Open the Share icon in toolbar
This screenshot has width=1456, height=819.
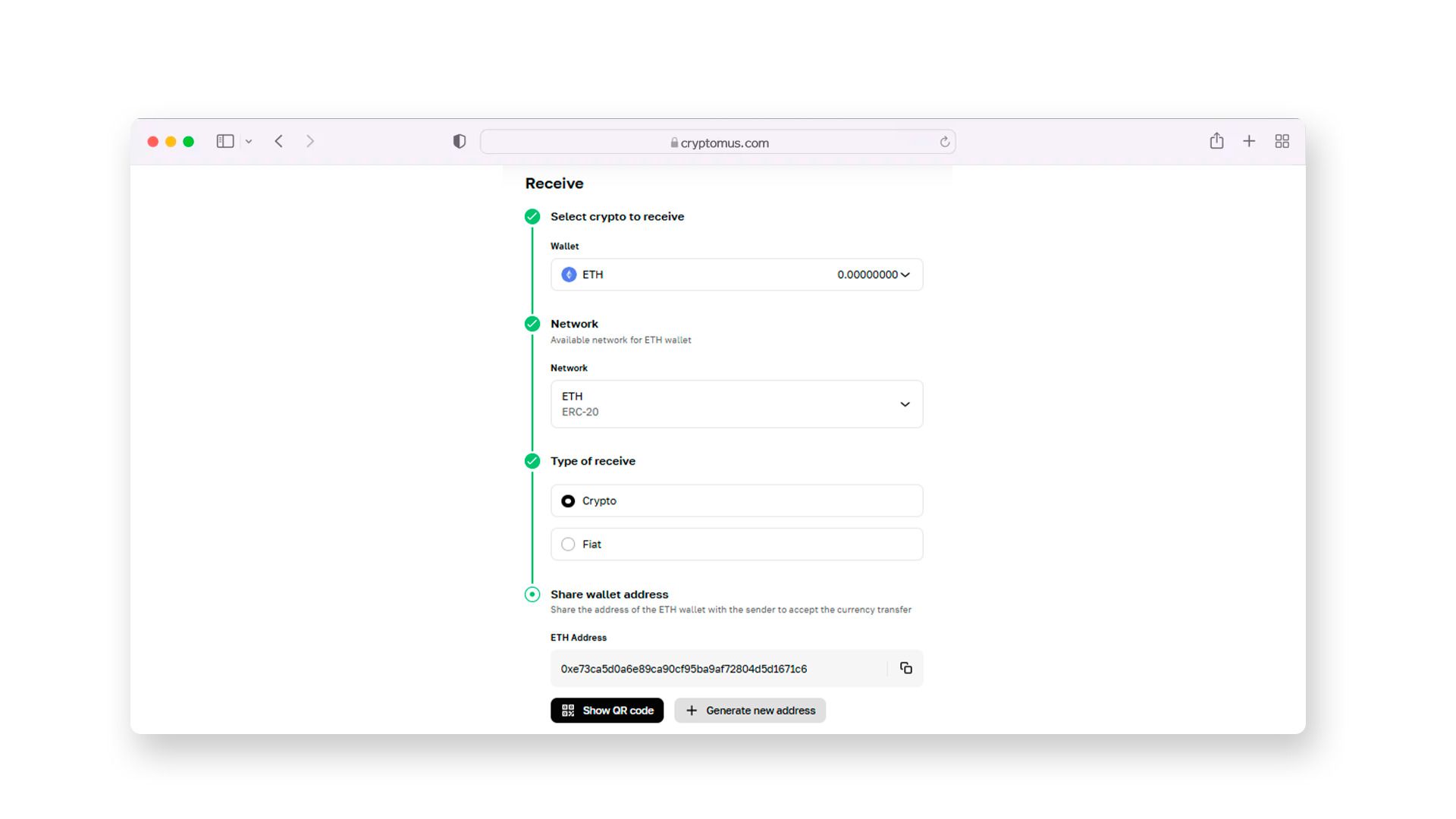point(1216,141)
